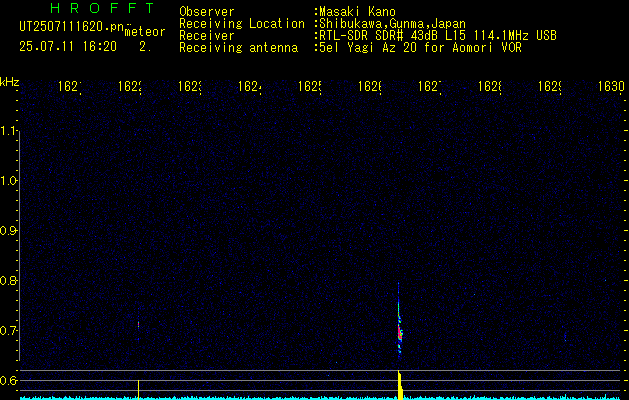Click the 0.7 kHz axis tick label
This screenshot has width=629, height=400.
(x=8, y=331)
